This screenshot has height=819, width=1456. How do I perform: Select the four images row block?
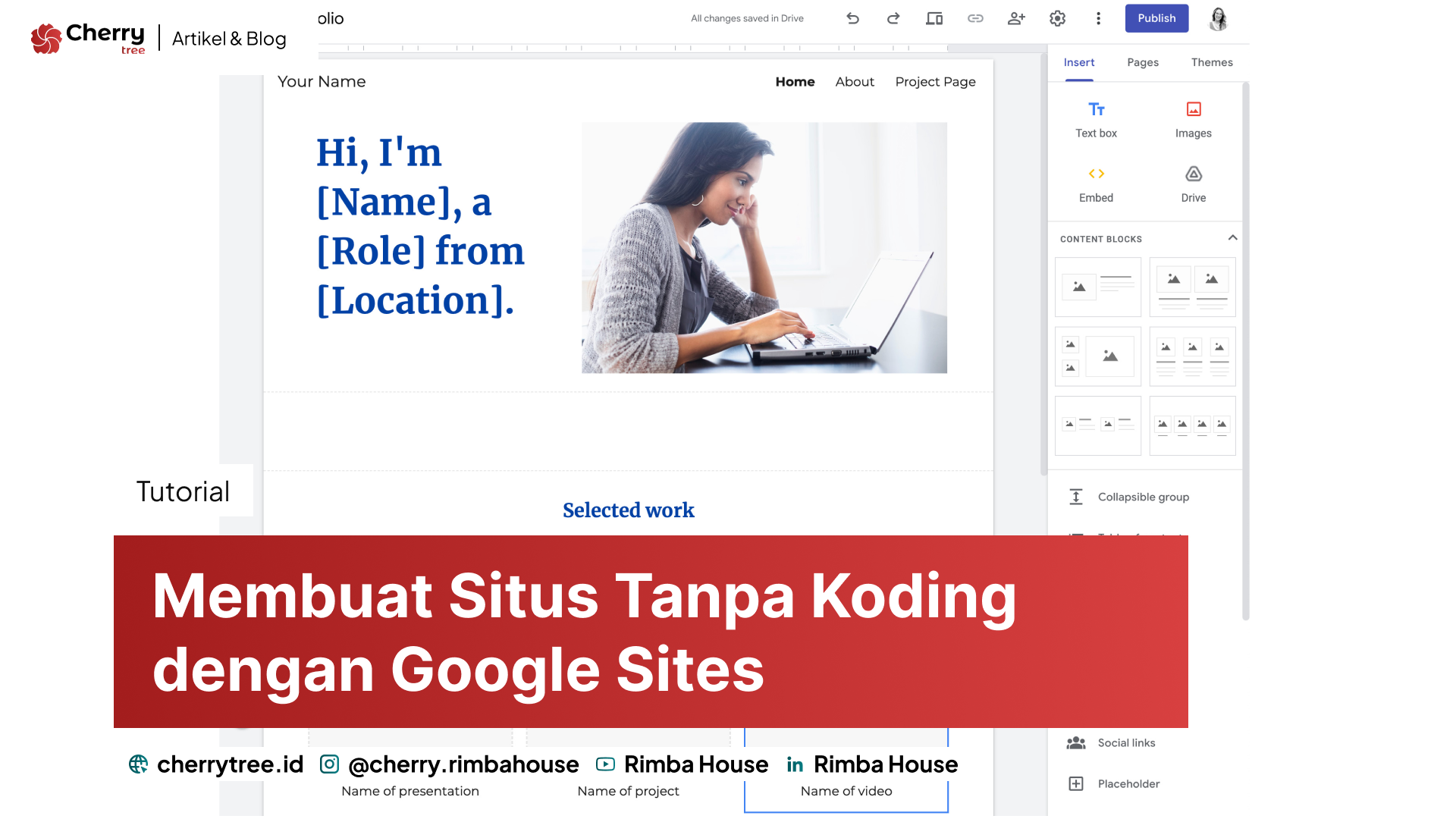pos(1192,425)
